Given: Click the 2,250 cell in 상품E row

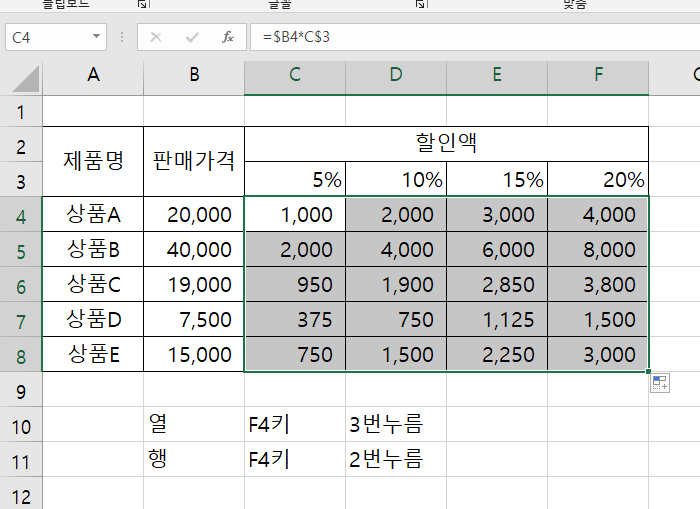Looking at the screenshot, I should 497,355.
